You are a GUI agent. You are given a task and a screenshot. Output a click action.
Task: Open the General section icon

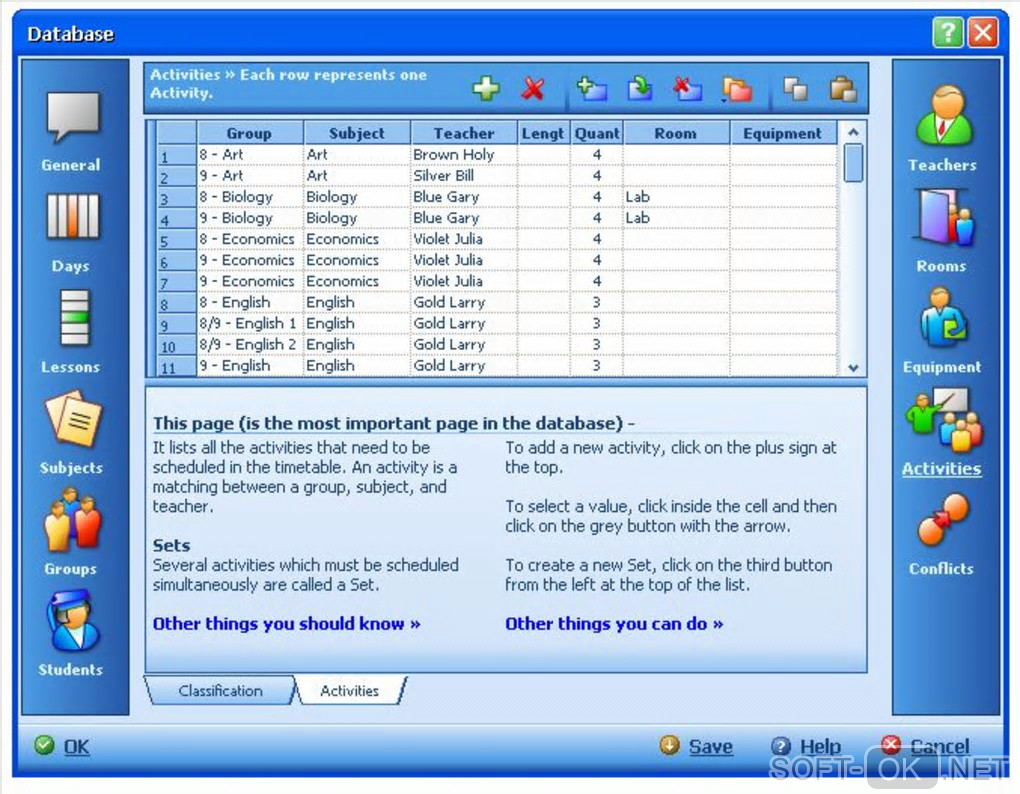(x=72, y=117)
